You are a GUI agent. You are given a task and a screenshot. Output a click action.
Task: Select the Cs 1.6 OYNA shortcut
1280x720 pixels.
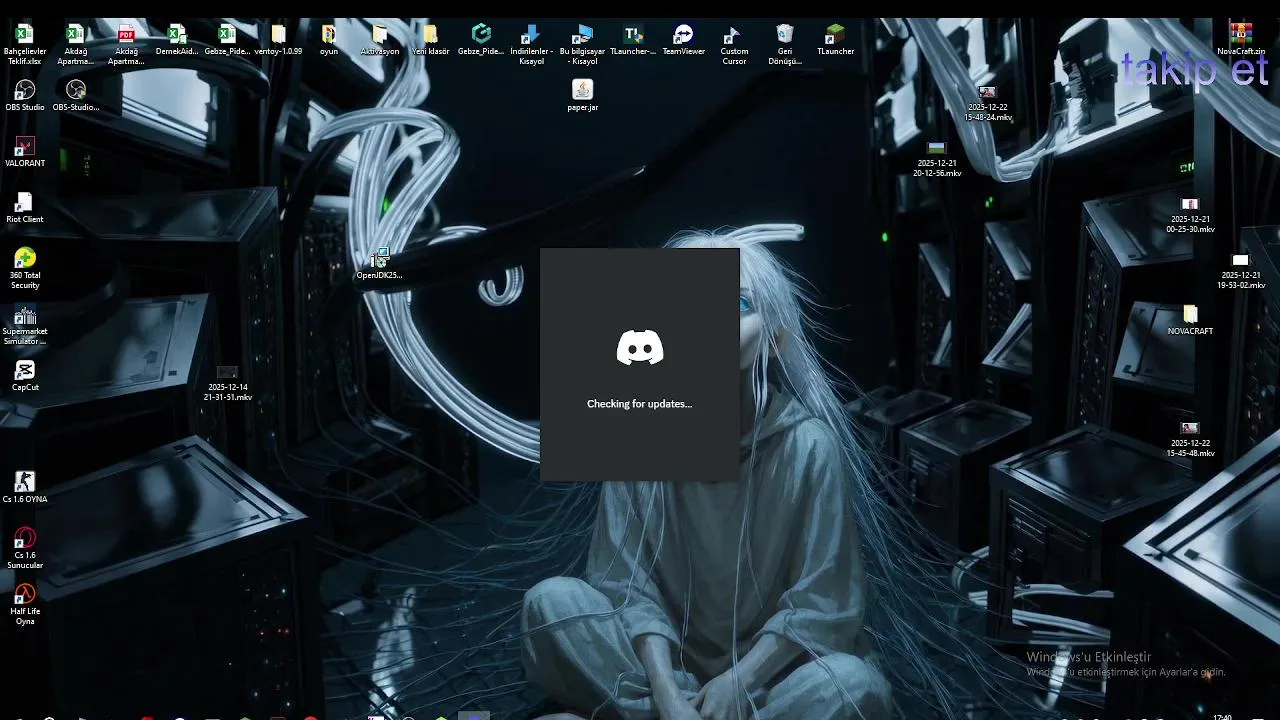click(x=25, y=483)
